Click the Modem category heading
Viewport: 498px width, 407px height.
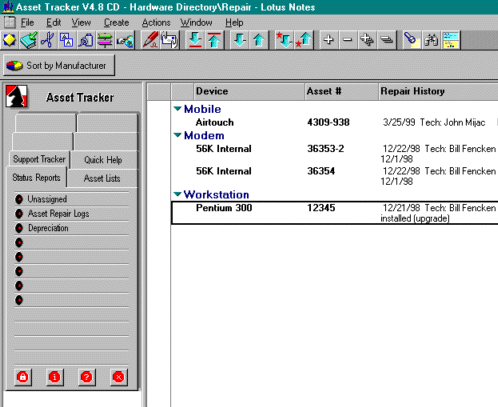click(x=204, y=135)
